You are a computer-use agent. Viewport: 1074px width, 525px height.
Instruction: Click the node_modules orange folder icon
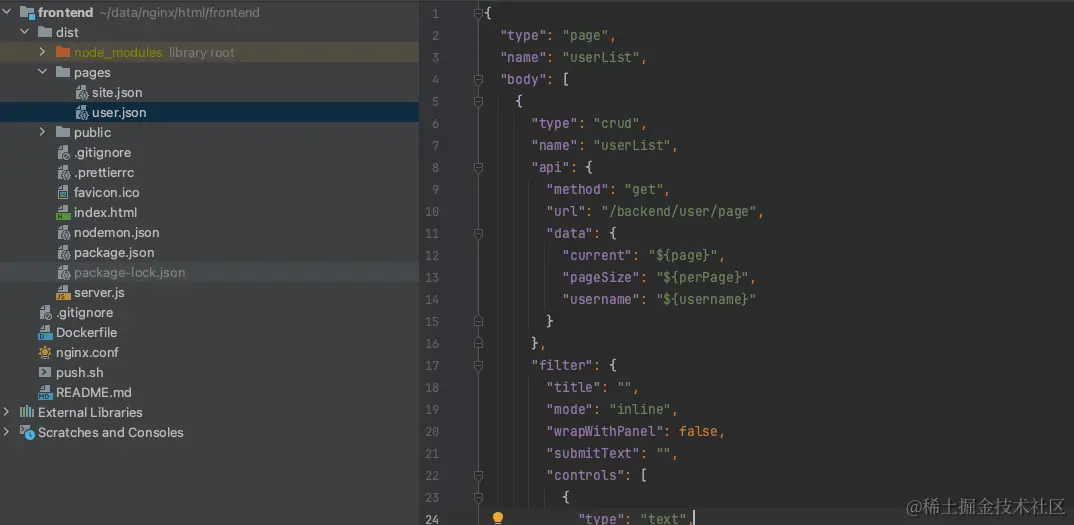click(x=63, y=52)
